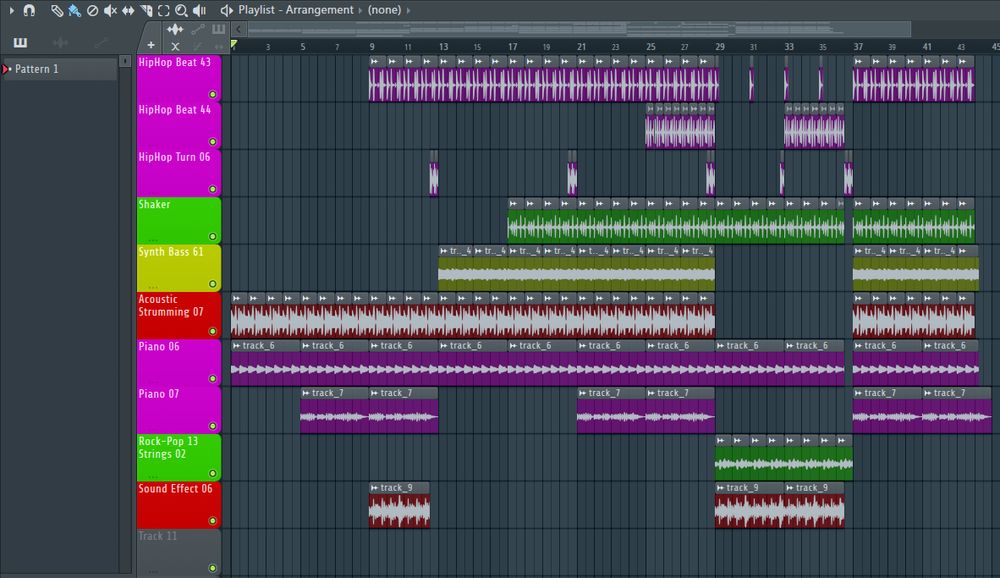Image resolution: width=1000 pixels, height=578 pixels.
Task: Click the playhead marker at song start
Action: (x=234, y=45)
